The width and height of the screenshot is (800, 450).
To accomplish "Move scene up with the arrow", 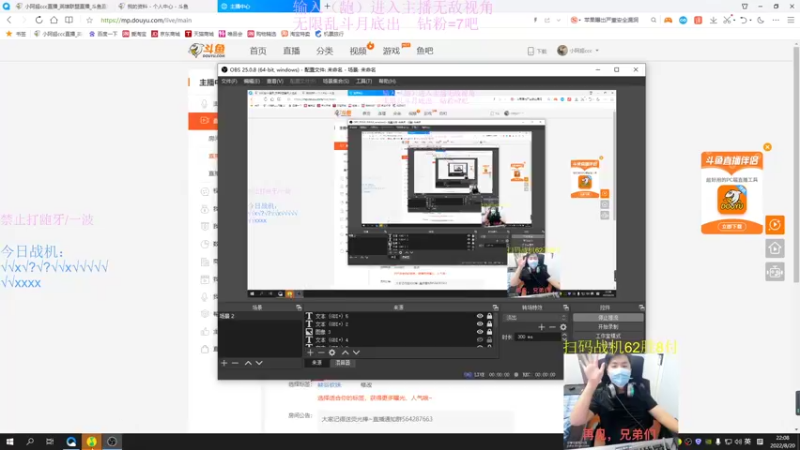I will (248, 363).
